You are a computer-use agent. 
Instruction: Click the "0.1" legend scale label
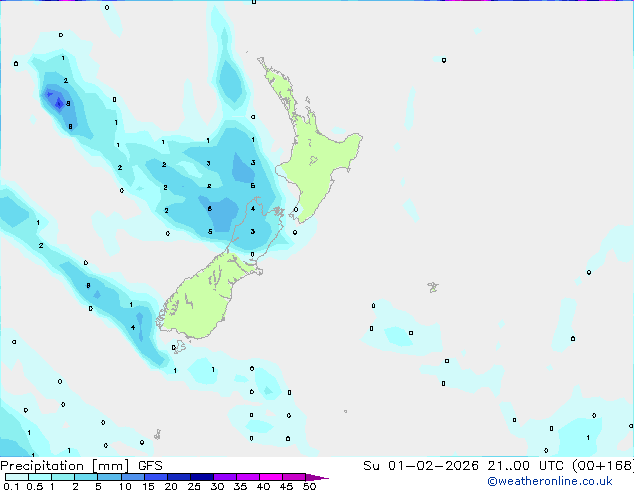11,486
